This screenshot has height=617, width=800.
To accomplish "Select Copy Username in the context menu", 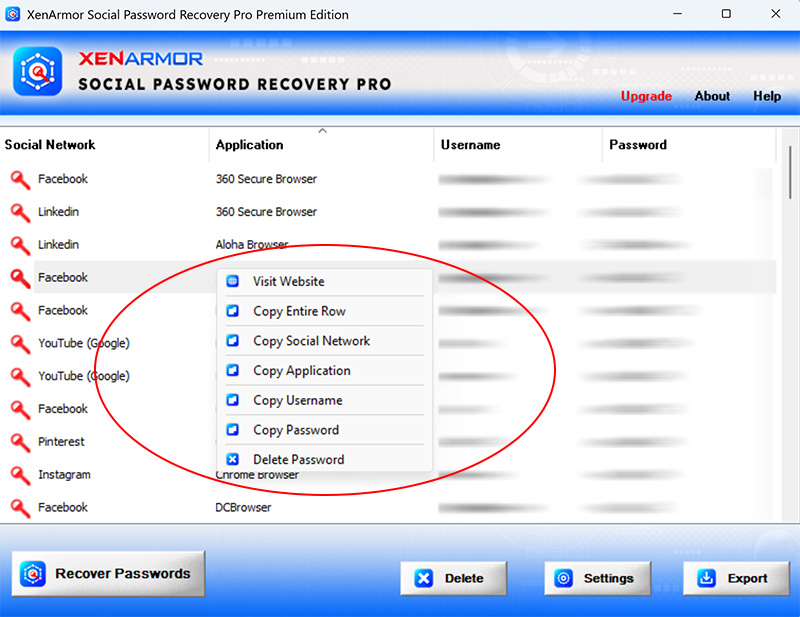I will click(x=324, y=400).
